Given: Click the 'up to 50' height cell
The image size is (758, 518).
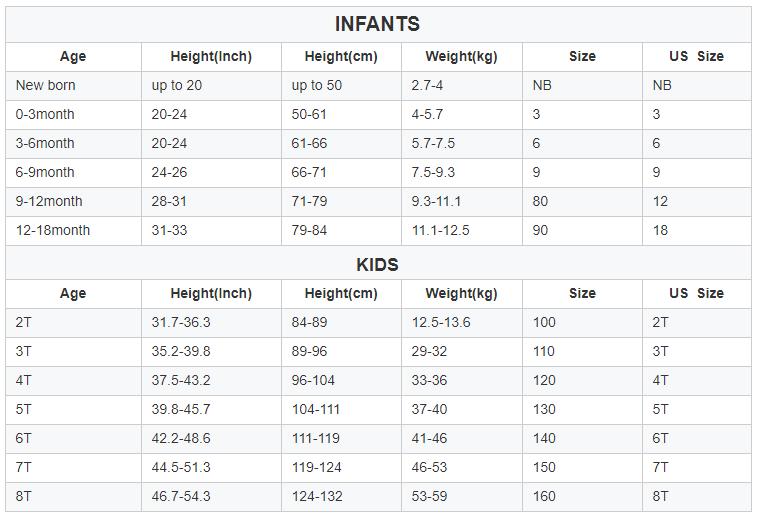Looking at the screenshot, I should pyautogui.click(x=317, y=86).
